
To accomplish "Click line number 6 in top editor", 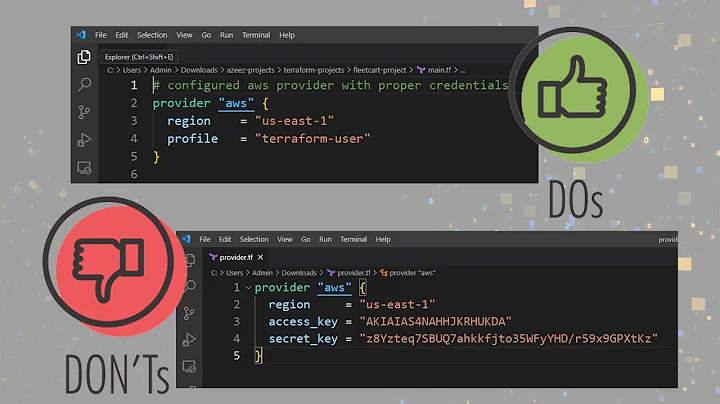I will 134,174.
